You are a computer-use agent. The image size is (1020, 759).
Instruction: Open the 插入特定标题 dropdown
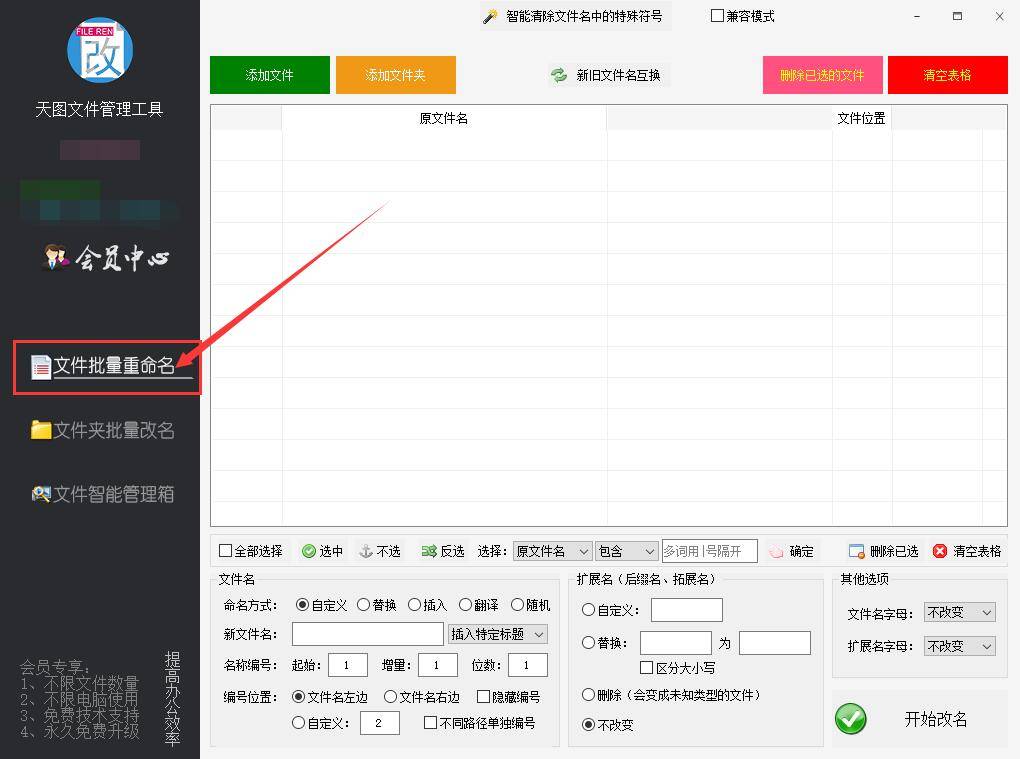point(498,634)
